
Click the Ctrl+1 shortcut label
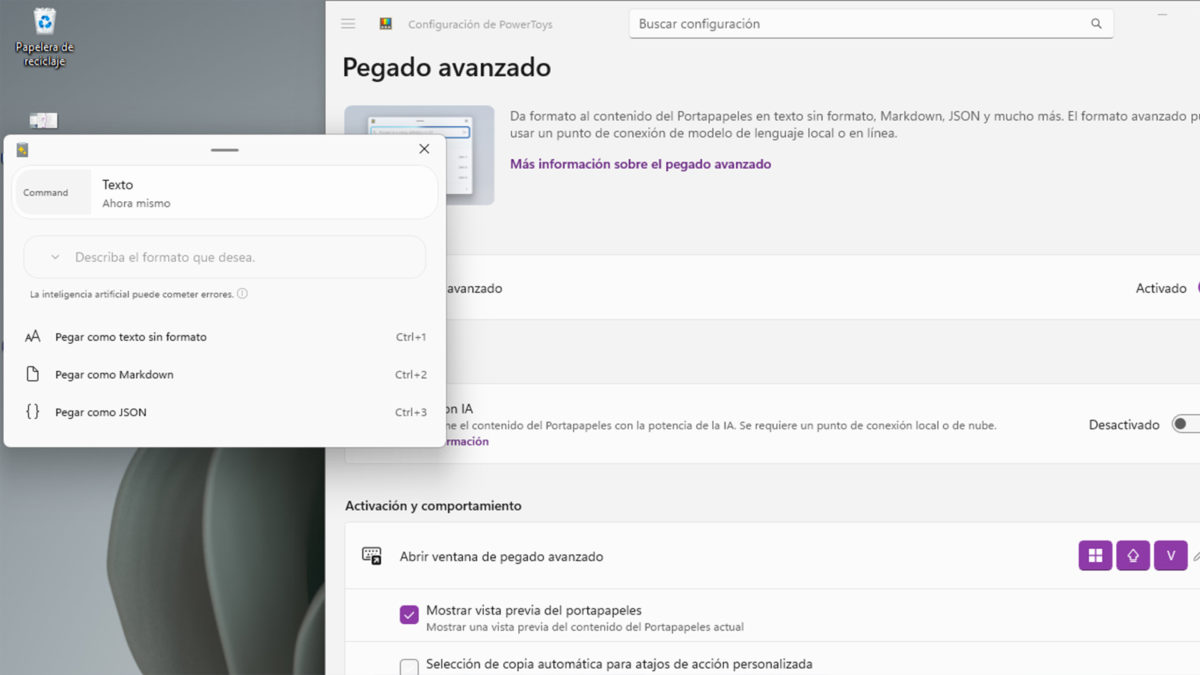pyautogui.click(x=411, y=337)
